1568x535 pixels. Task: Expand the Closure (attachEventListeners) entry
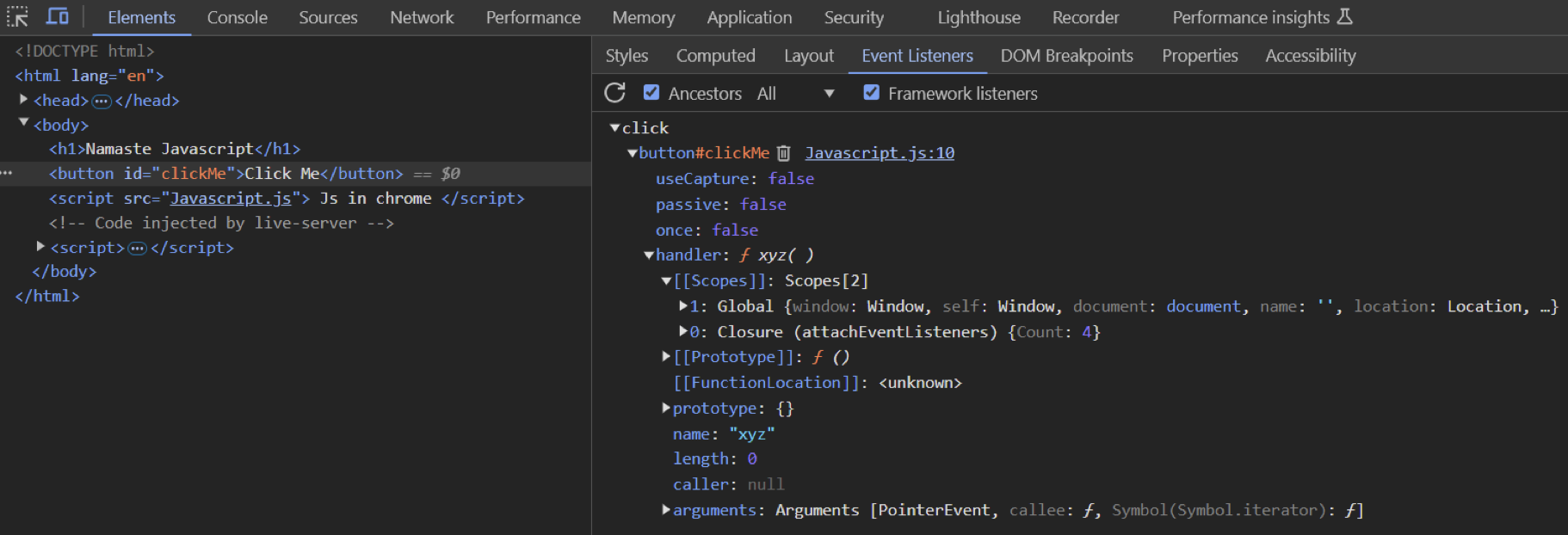[683, 331]
